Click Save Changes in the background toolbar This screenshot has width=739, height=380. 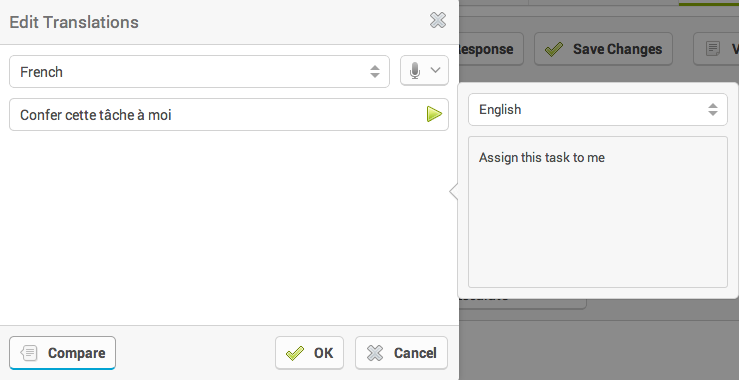point(603,49)
